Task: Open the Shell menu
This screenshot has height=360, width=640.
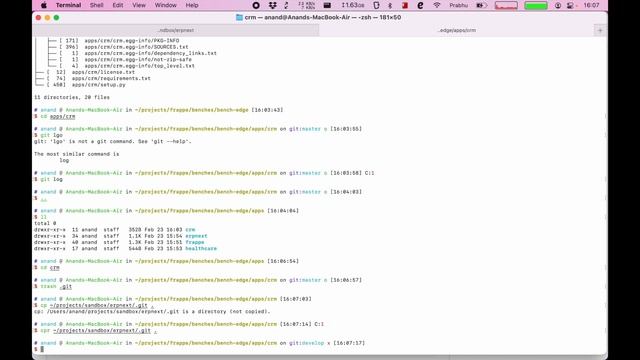Action: coord(96,5)
